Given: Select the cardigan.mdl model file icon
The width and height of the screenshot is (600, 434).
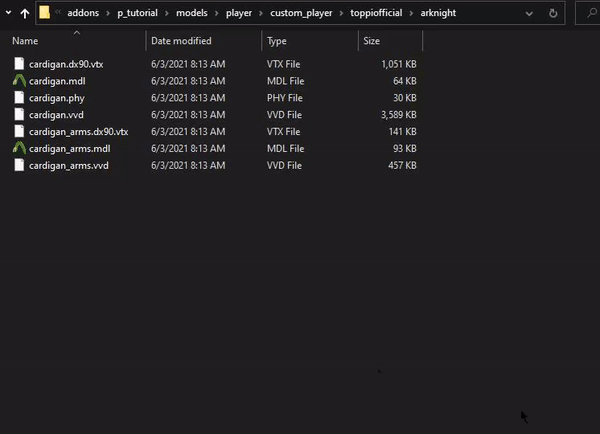Looking at the screenshot, I should click(x=19, y=81).
